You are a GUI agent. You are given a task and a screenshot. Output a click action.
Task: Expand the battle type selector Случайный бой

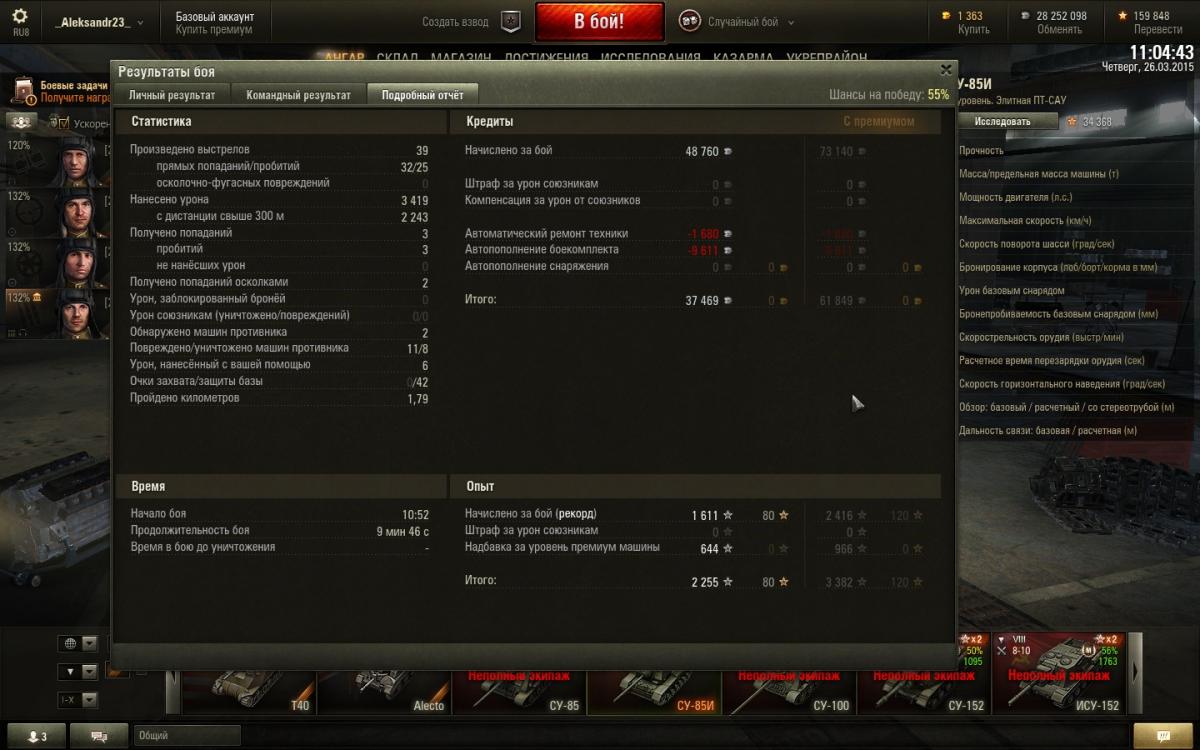(750, 22)
